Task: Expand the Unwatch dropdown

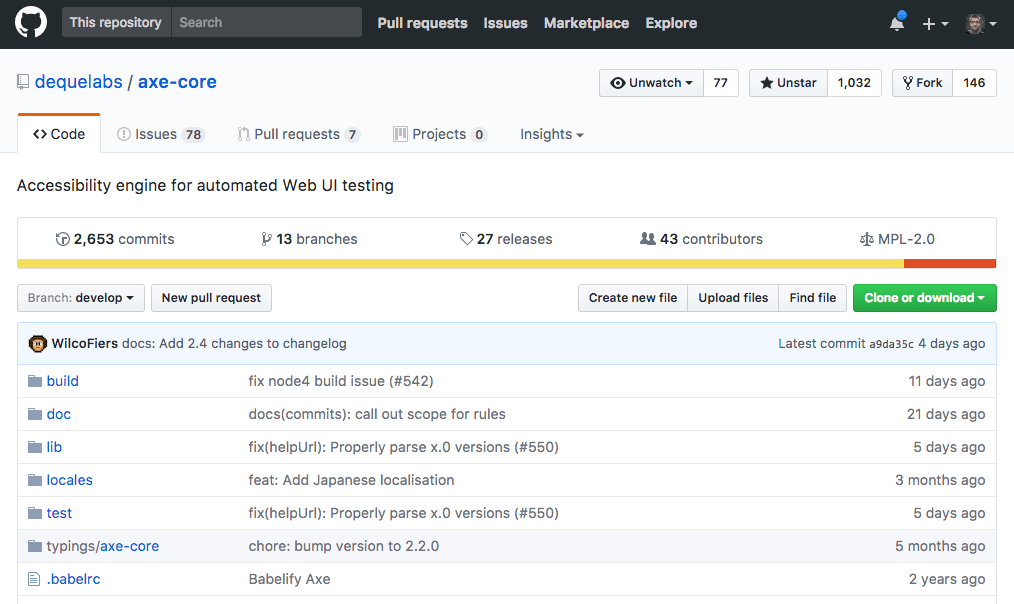Action: coord(651,83)
